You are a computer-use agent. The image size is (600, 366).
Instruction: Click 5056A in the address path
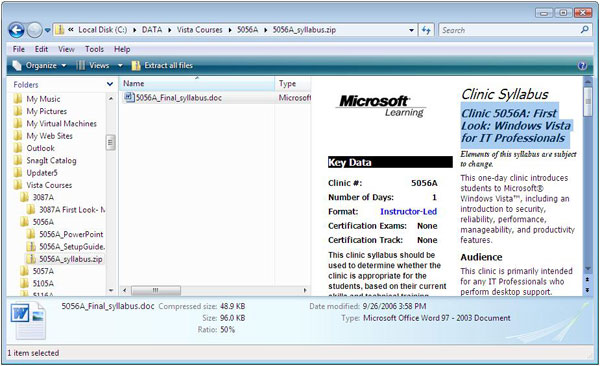point(248,30)
